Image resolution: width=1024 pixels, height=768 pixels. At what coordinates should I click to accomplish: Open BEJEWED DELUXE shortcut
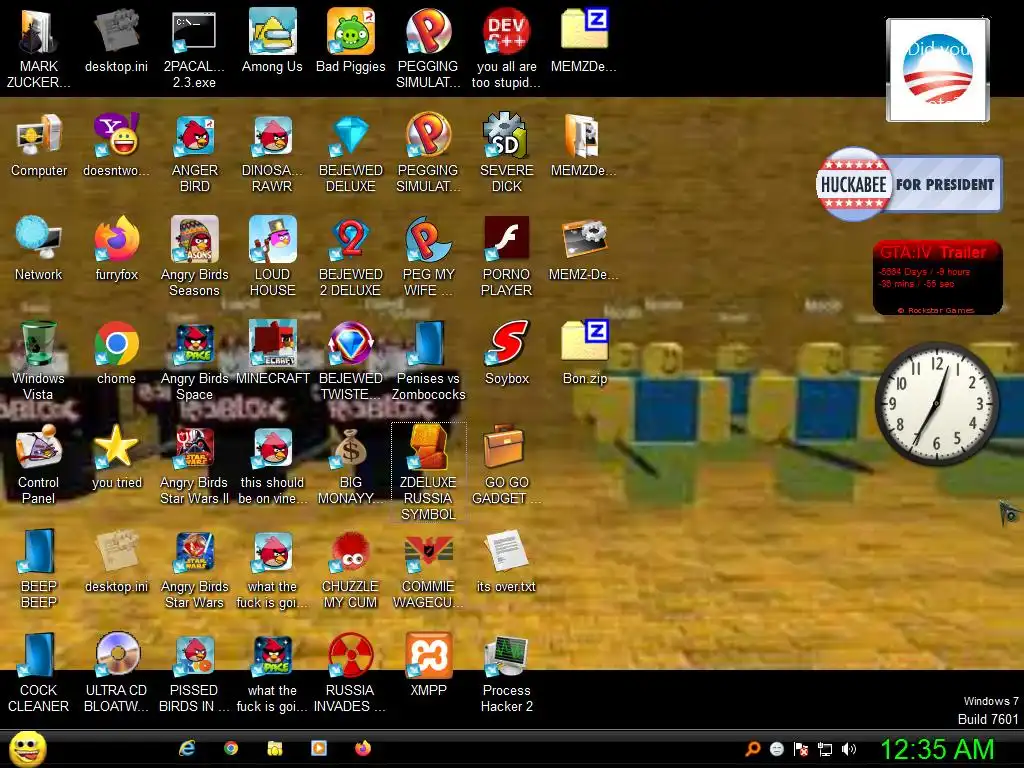[x=351, y=153]
